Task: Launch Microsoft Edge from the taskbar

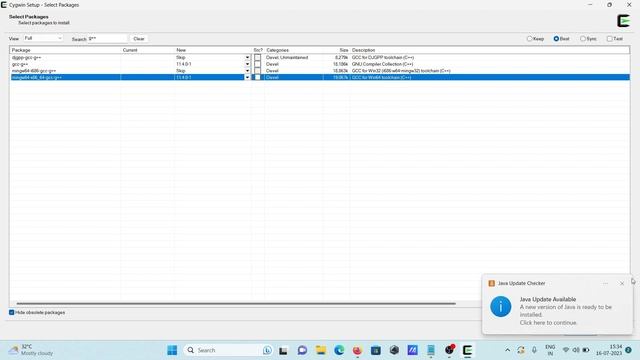Action: click(339, 350)
